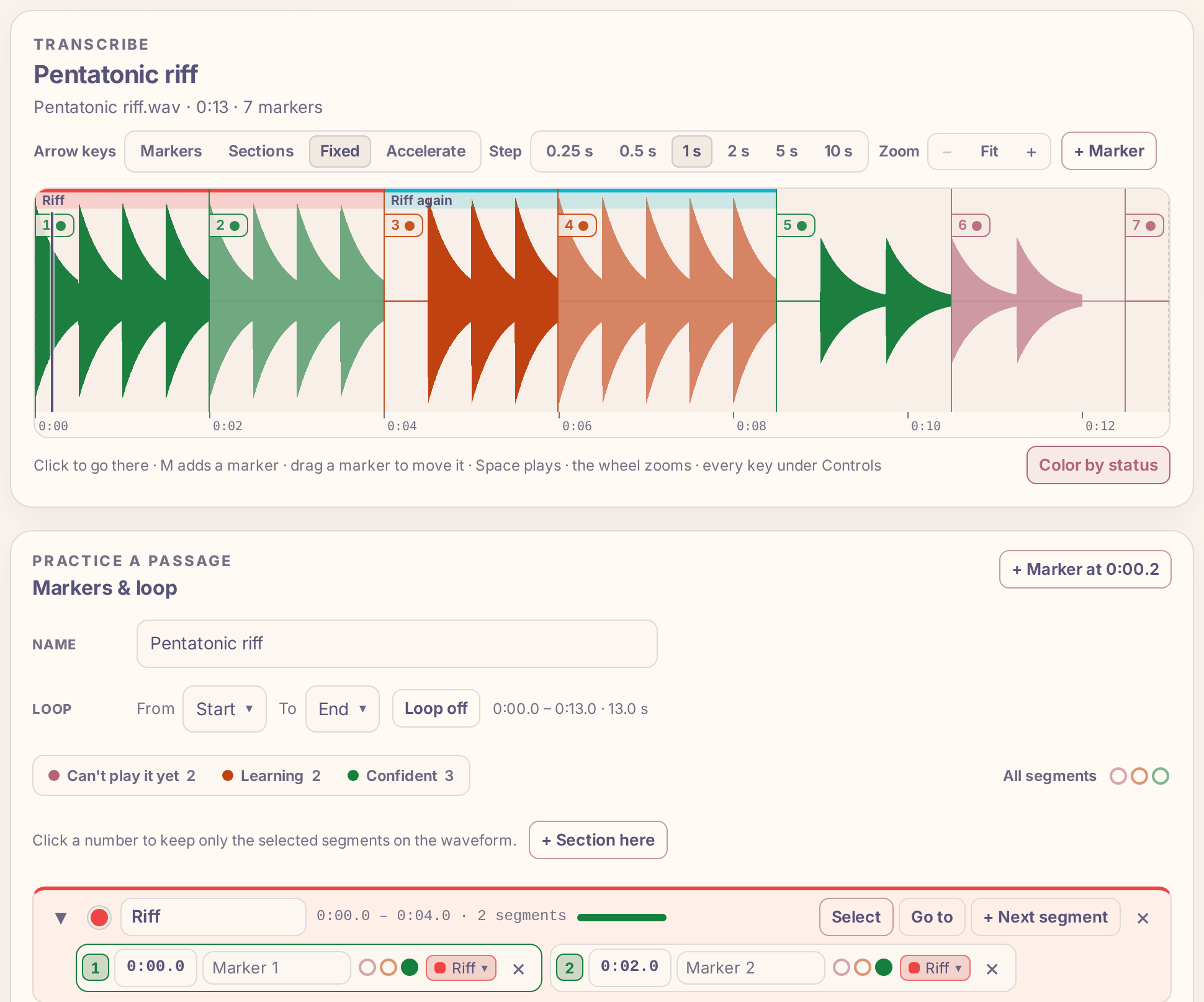The image size is (1204, 1002).
Task: Set all segments to confident (green circle)
Action: pyautogui.click(x=1161, y=776)
